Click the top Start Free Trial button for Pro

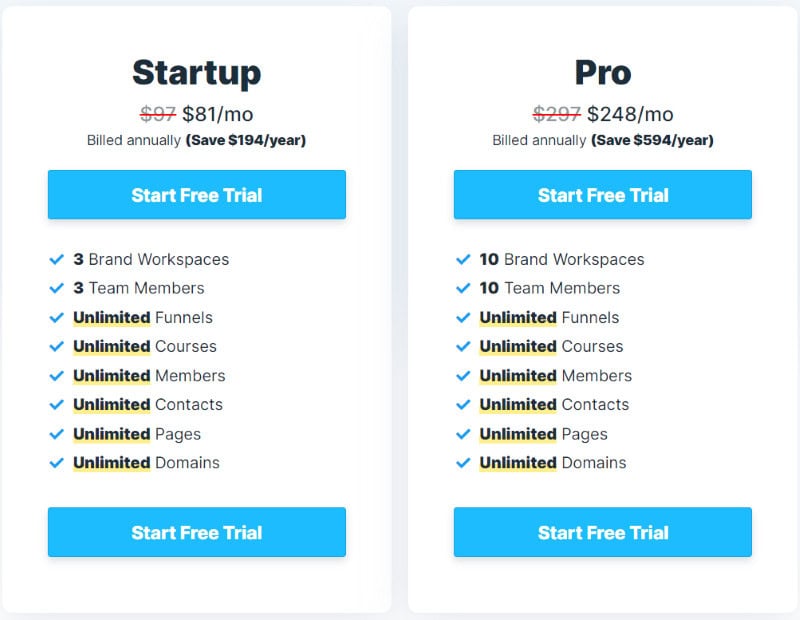point(603,195)
